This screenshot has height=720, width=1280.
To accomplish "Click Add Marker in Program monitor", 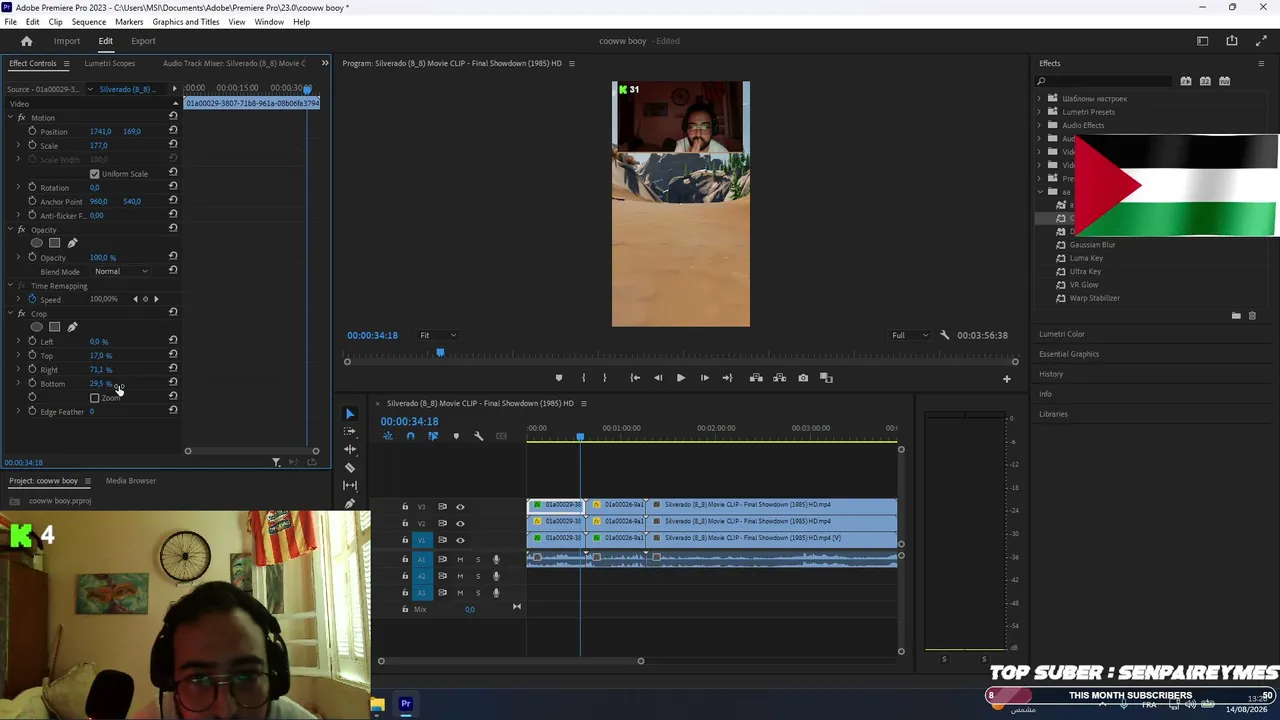I will tap(559, 378).
